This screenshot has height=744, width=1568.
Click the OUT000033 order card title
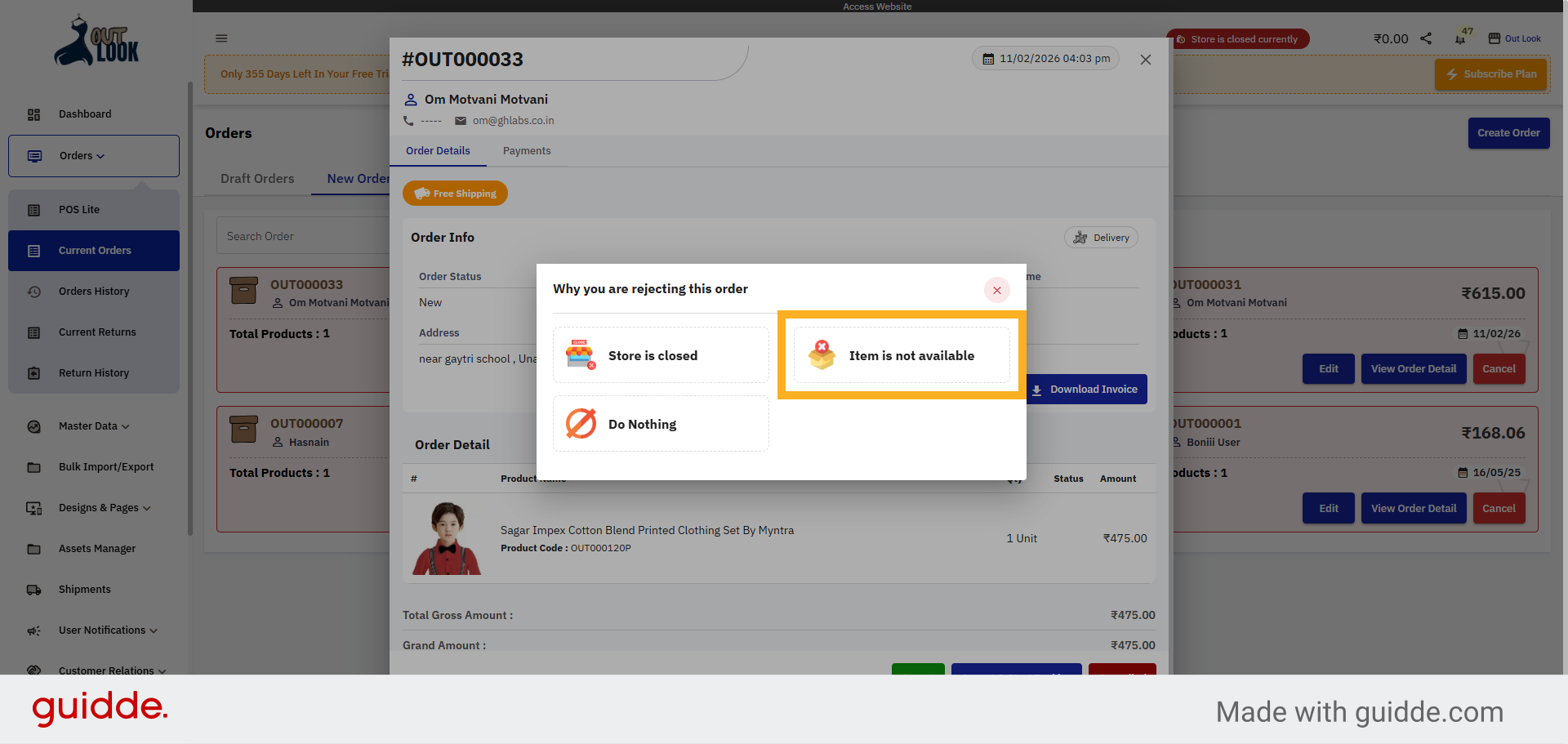click(x=306, y=285)
